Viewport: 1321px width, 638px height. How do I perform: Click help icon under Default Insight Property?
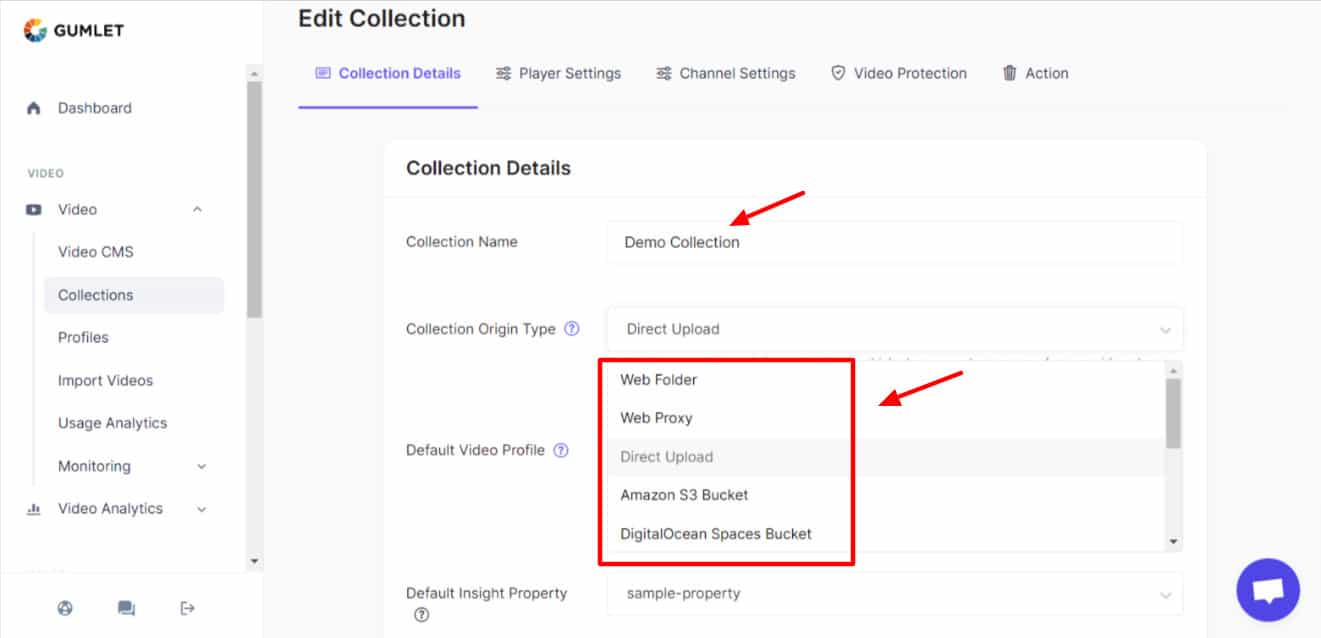(421, 615)
